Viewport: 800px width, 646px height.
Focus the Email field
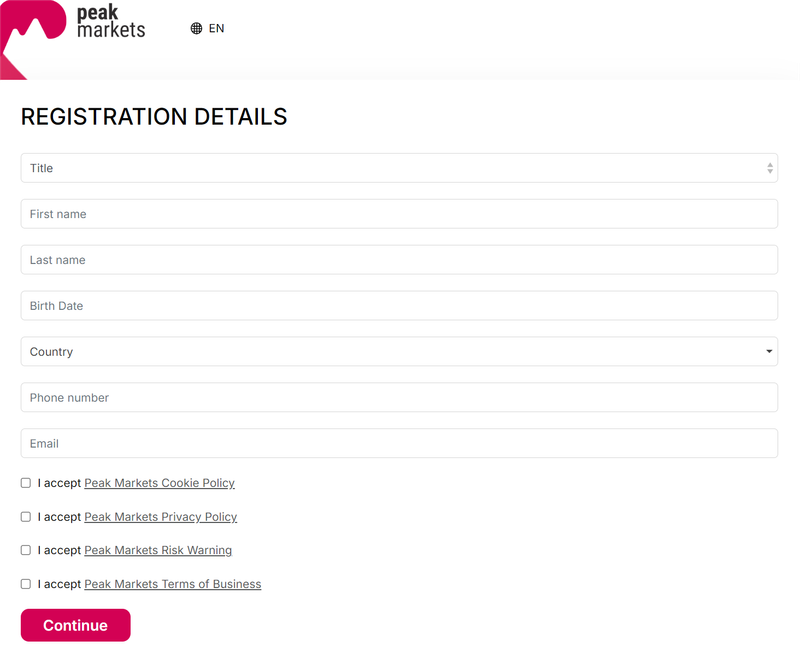click(399, 443)
